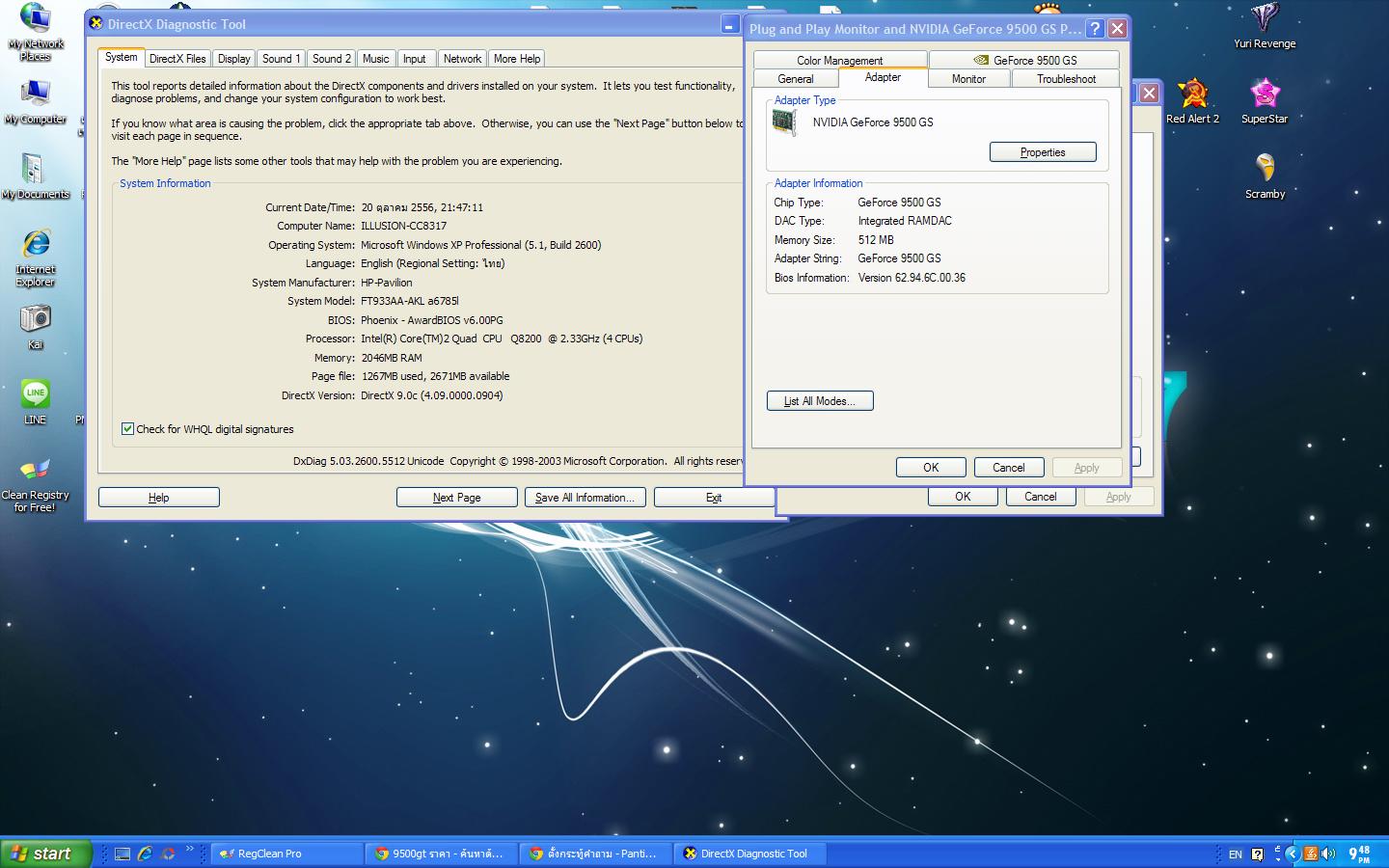Select the Red Alert 2 desktop icon

point(1193,101)
